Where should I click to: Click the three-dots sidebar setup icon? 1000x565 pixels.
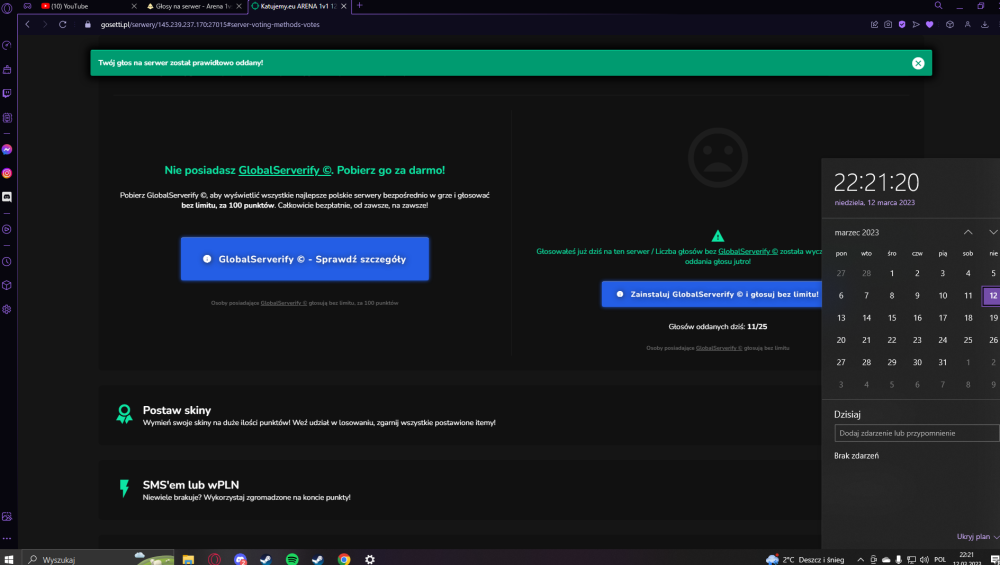(x=7, y=538)
